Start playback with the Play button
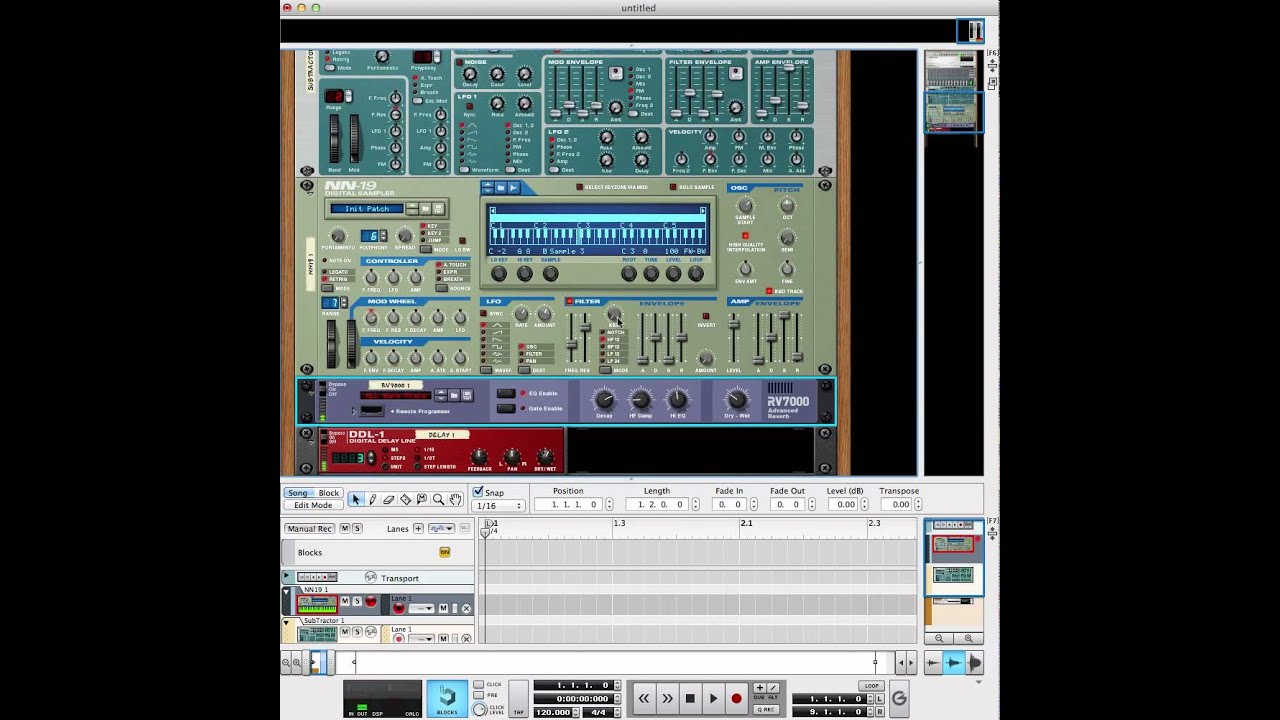The width and height of the screenshot is (1280, 720). click(x=713, y=699)
